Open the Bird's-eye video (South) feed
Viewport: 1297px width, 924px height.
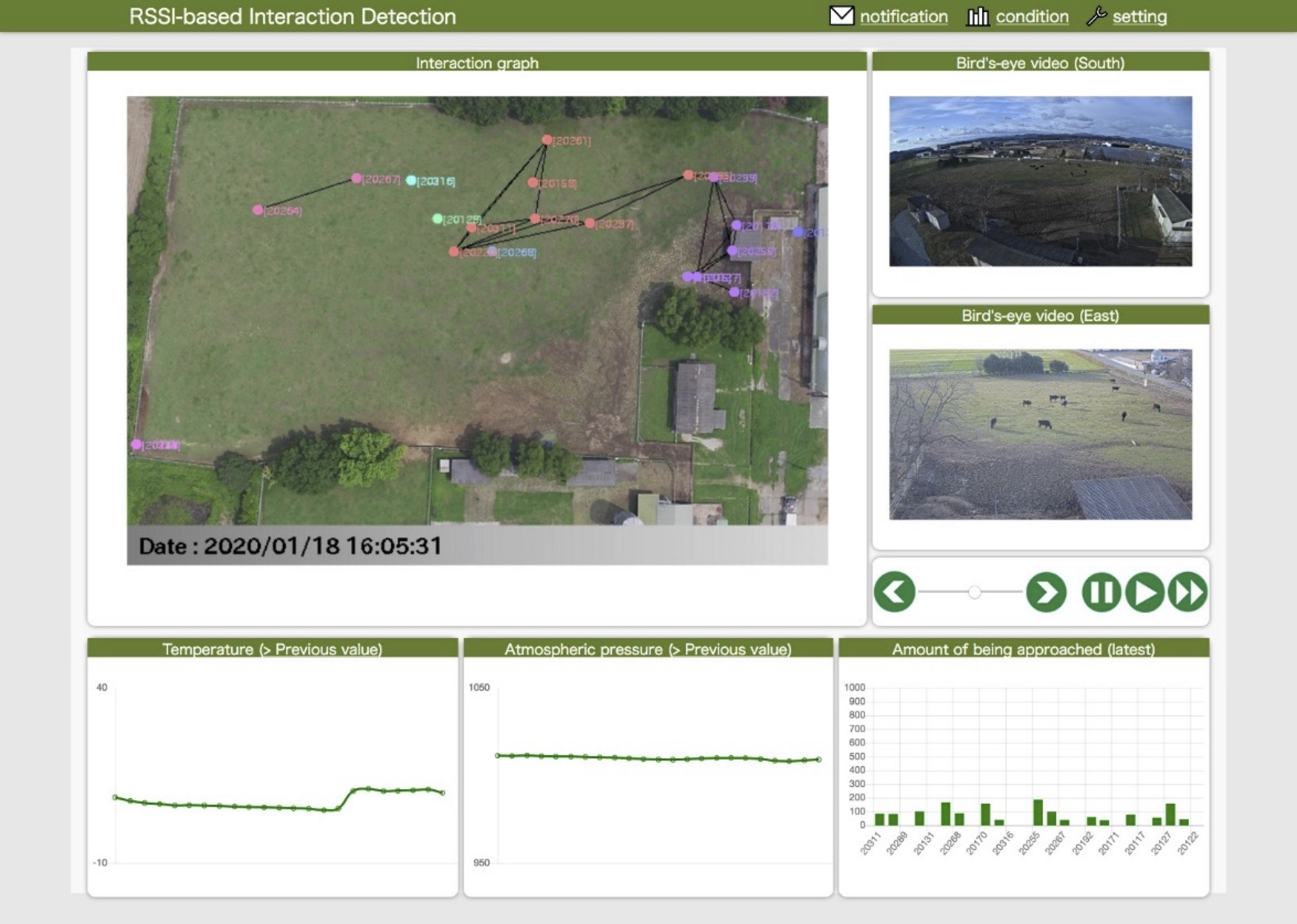[x=1040, y=181]
